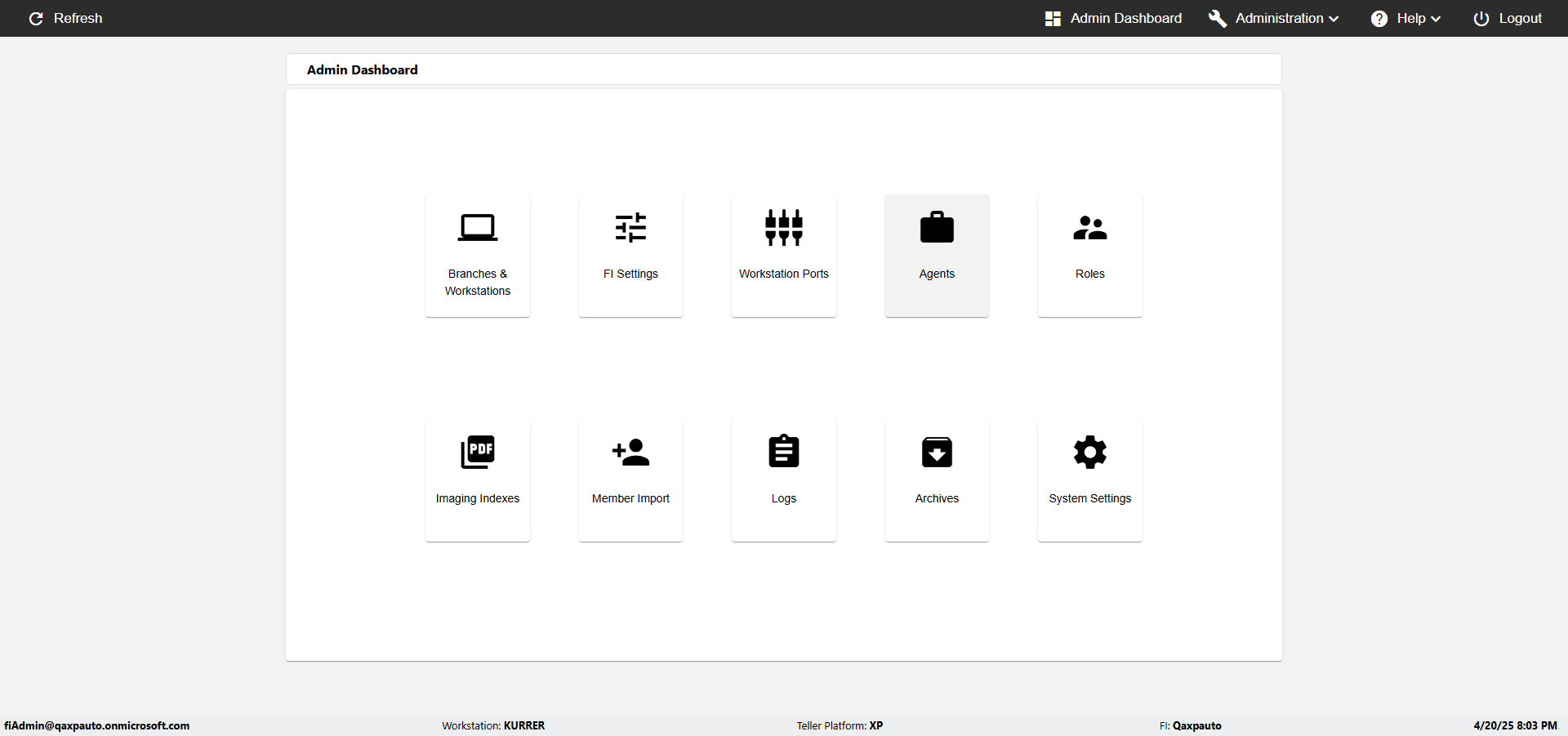Click the System Settings label

point(1090,498)
